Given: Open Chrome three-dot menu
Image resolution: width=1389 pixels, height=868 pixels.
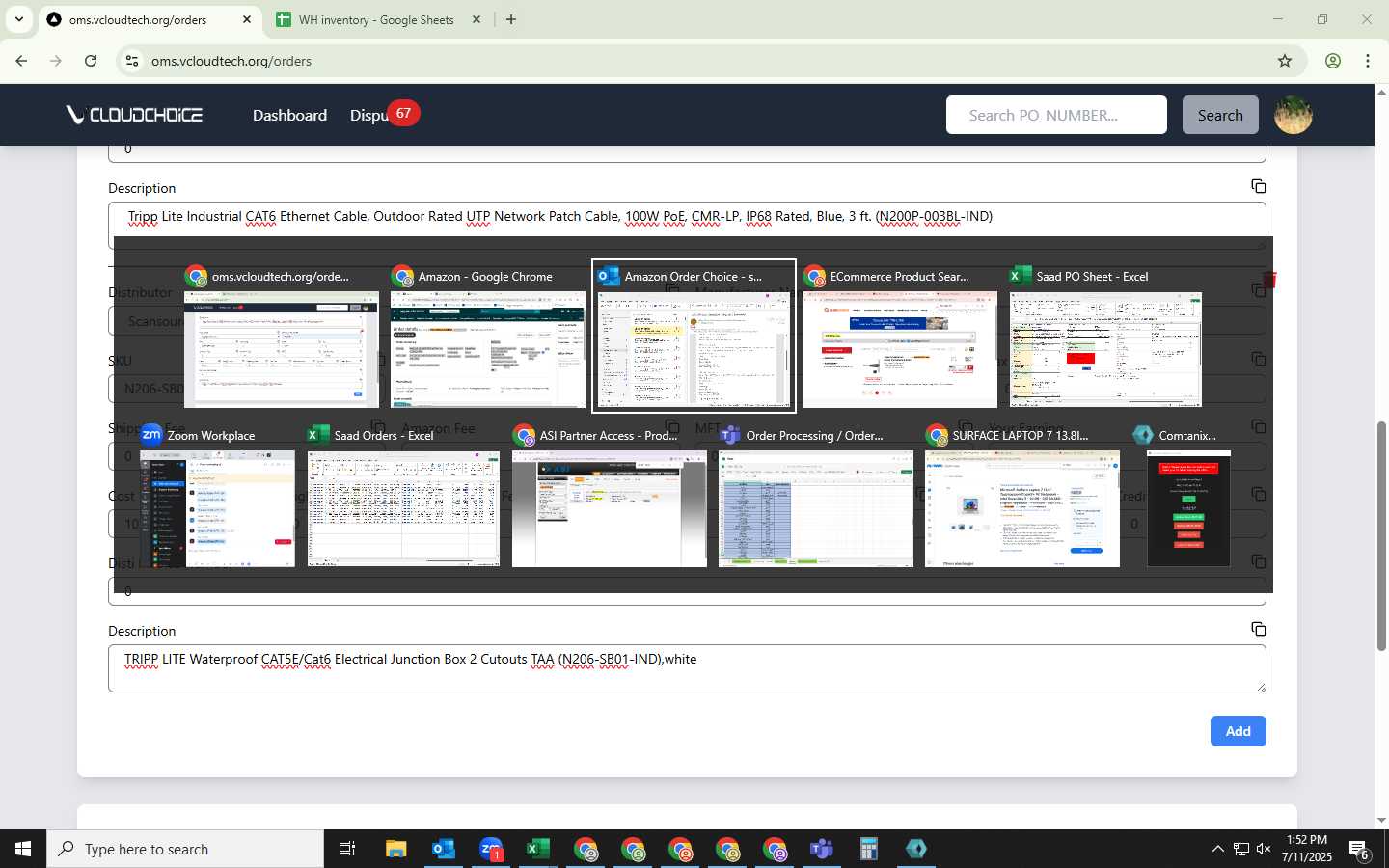Looking at the screenshot, I should (1368, 61).
